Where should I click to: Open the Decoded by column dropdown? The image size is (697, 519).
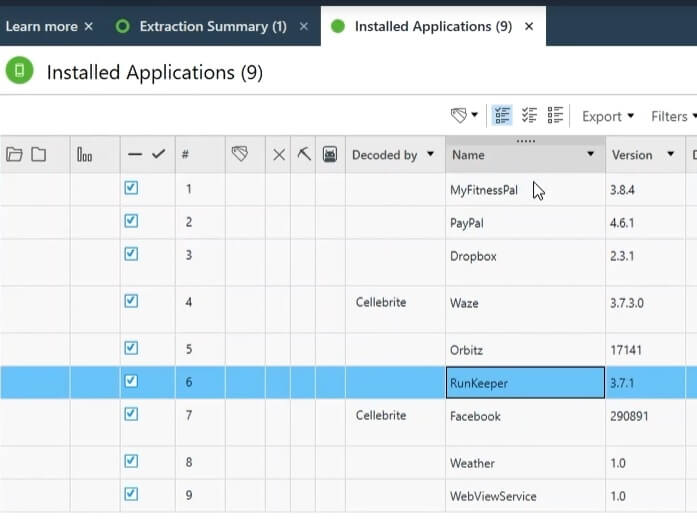coord(430,155)
